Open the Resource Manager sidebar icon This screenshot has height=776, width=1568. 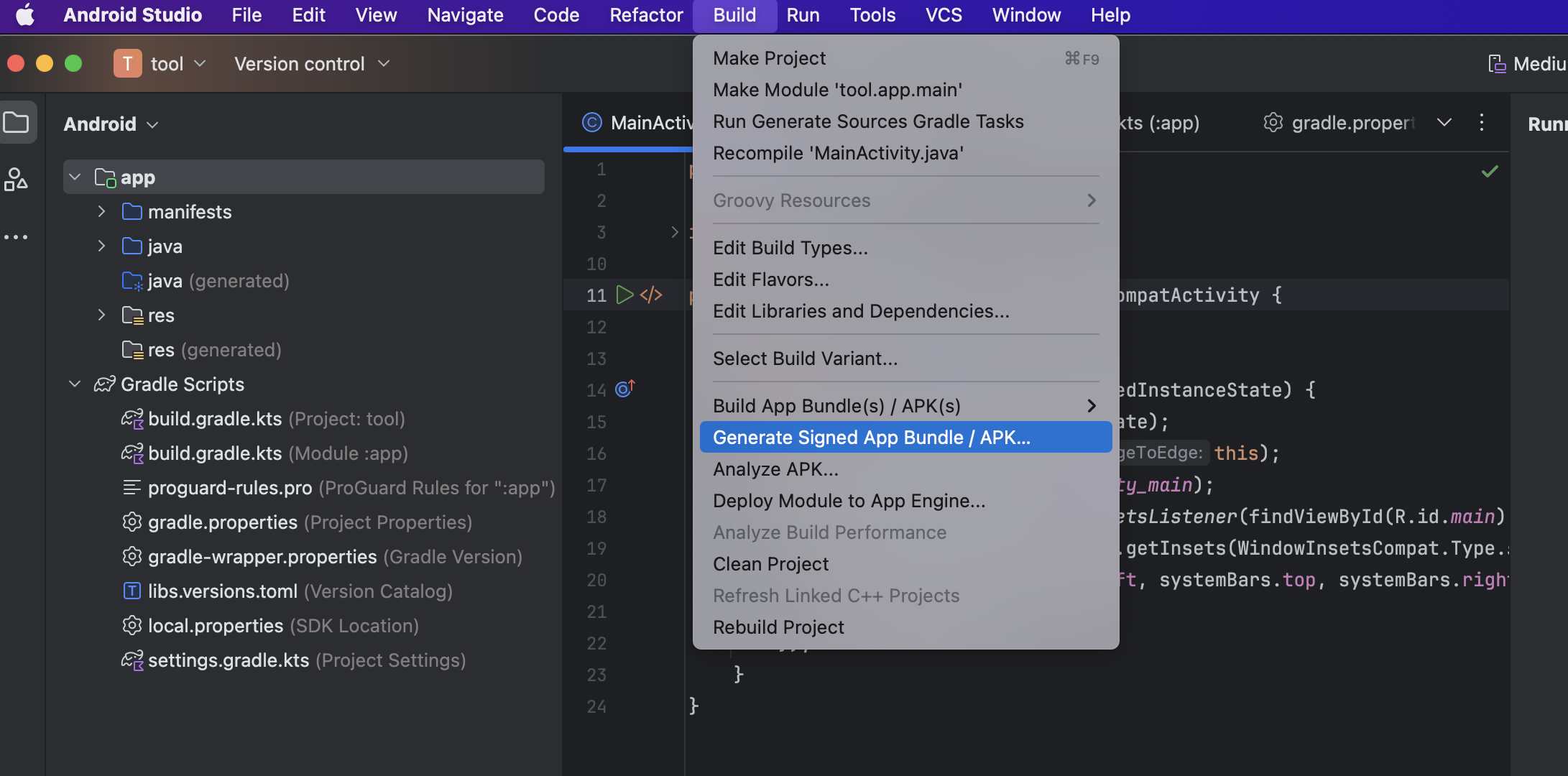[16, 180]
